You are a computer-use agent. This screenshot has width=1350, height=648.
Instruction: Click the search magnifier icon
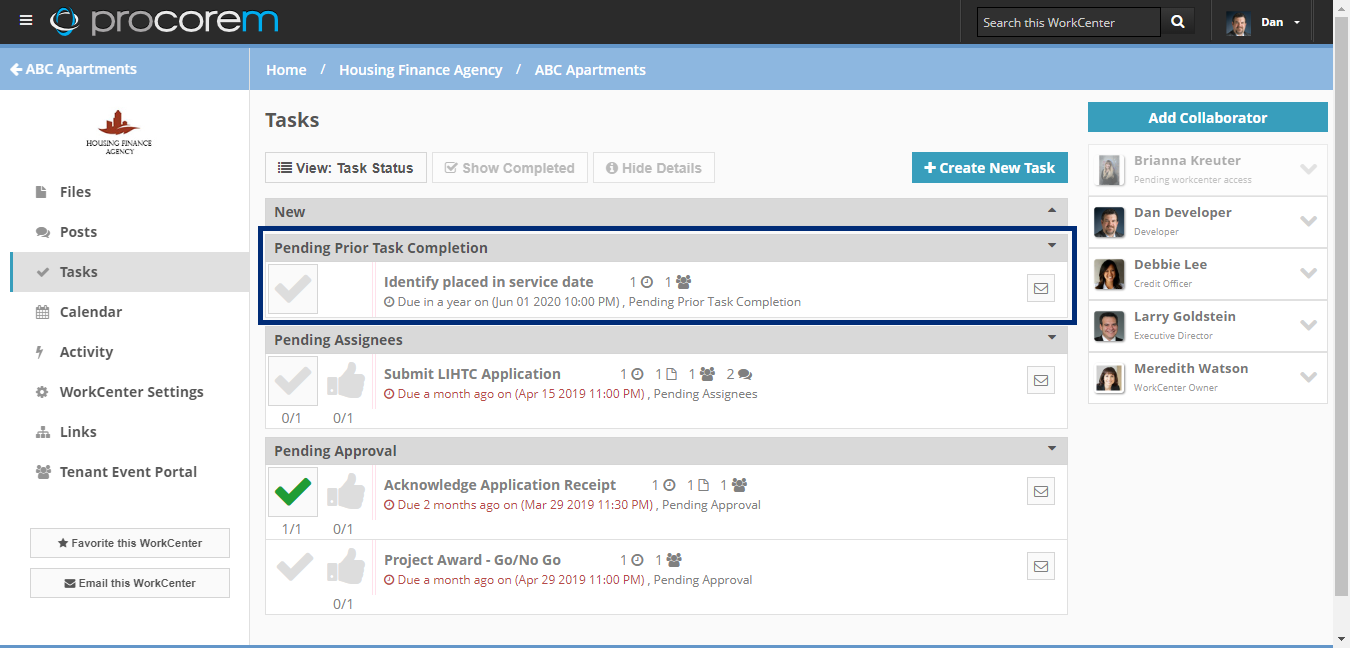click(1177, 20)
